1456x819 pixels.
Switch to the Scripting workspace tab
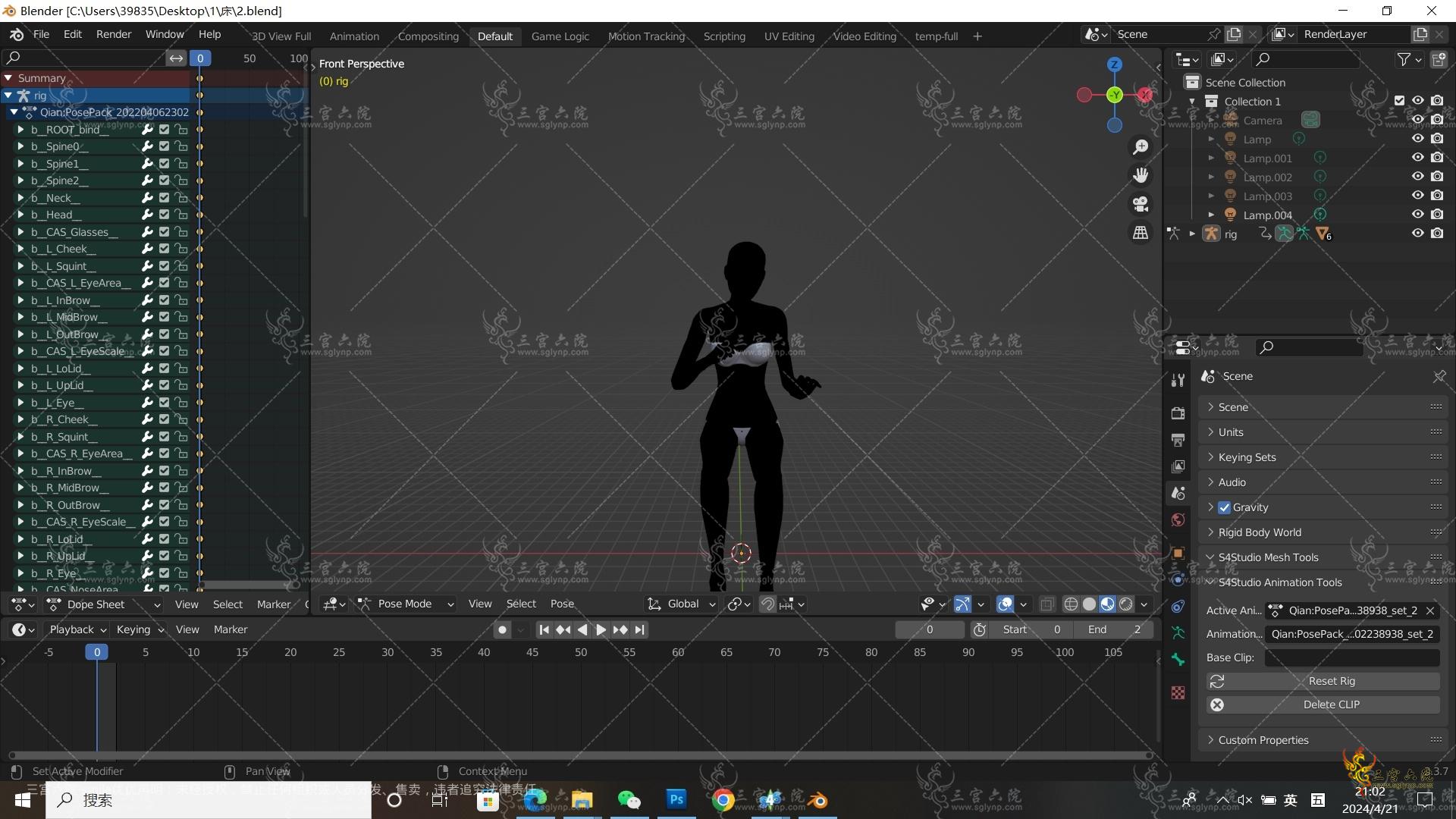point(724,36)
